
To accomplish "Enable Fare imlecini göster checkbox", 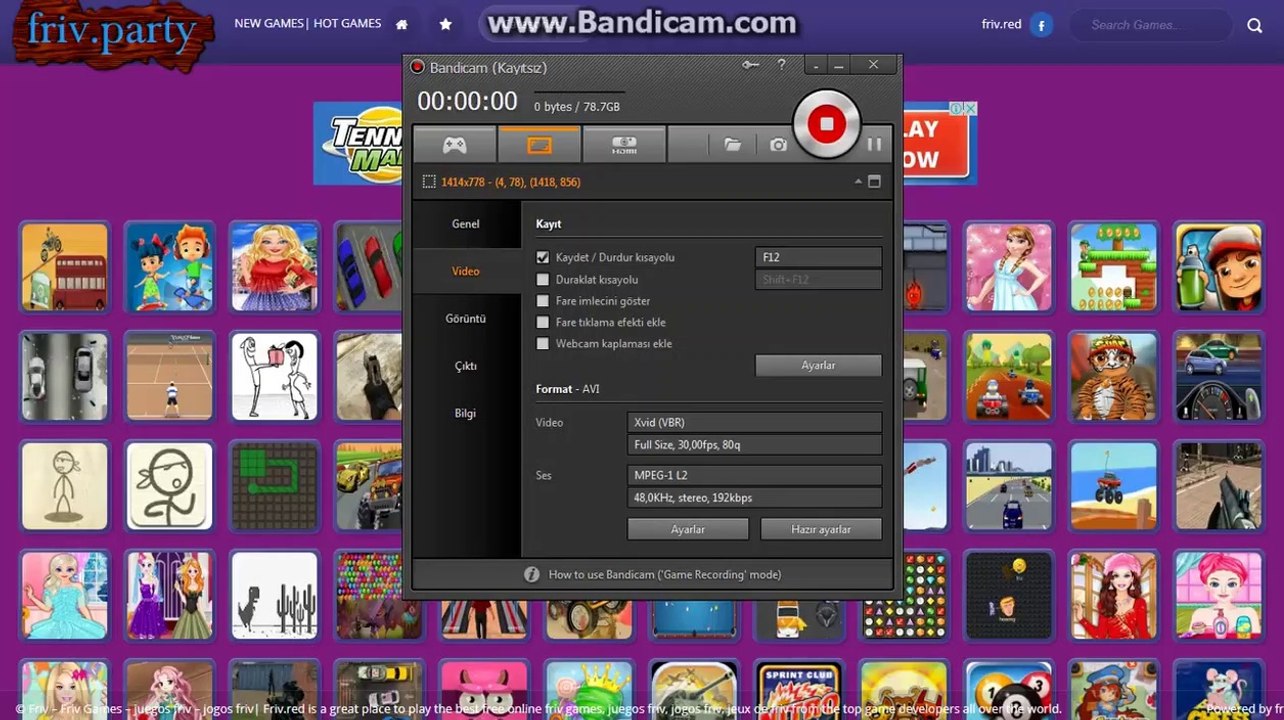I will (x=543, y=301).
